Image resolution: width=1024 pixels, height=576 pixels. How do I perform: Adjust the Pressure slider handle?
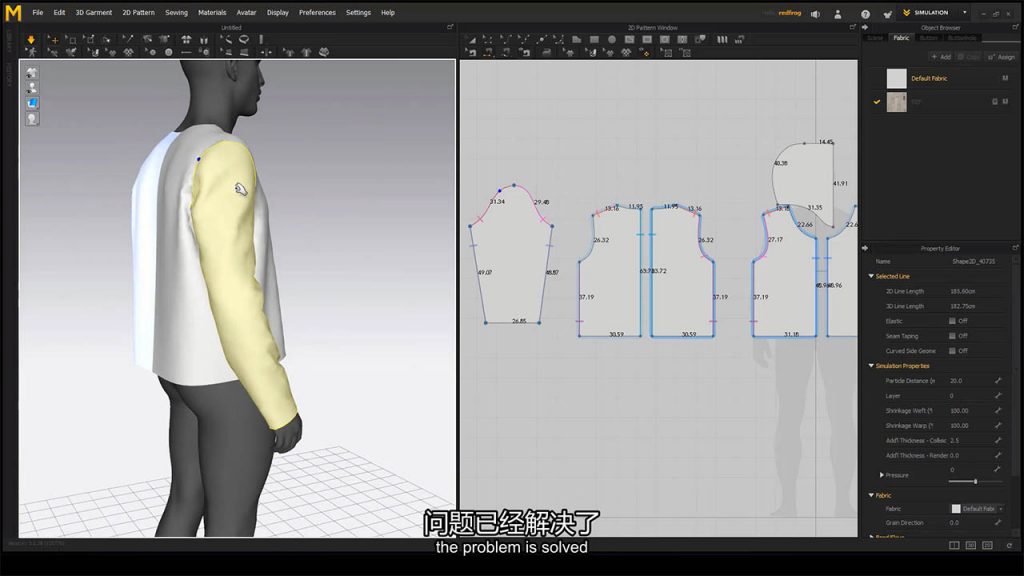click(x=976, y=481)
